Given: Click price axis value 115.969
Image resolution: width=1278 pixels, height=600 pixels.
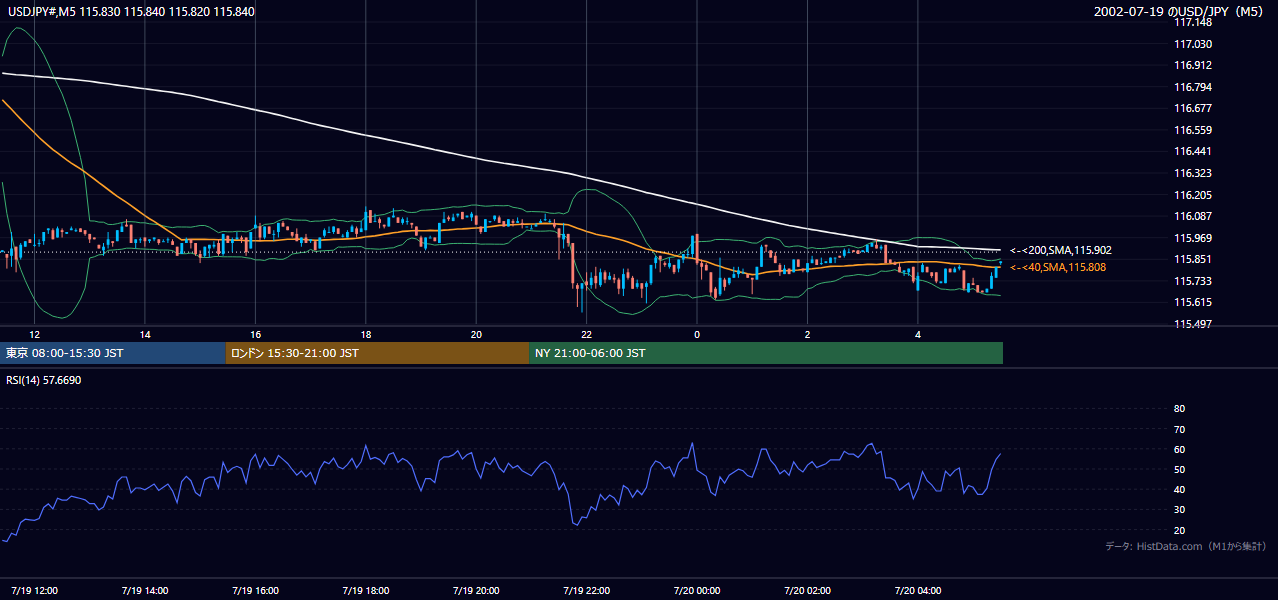Looking at the screenshot, I should click(1192, 238).
